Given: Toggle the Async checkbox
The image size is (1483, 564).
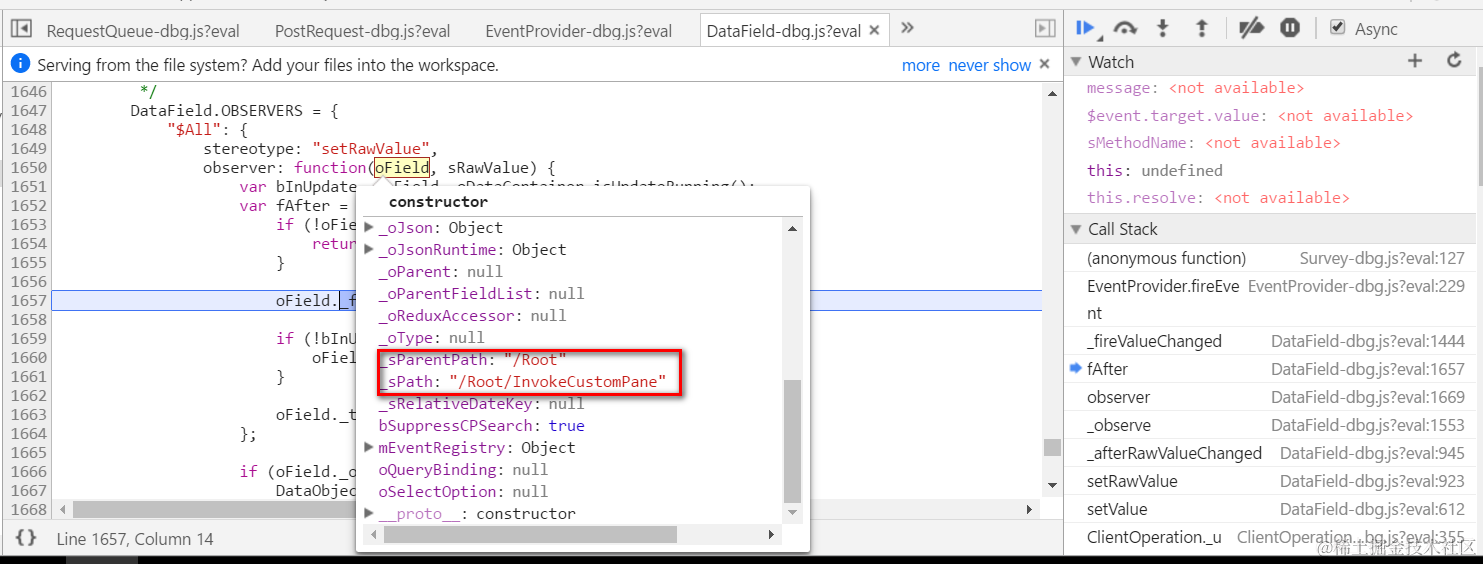Looking at the screenshot, I should pyautogui.click(x=1337, y=28).
